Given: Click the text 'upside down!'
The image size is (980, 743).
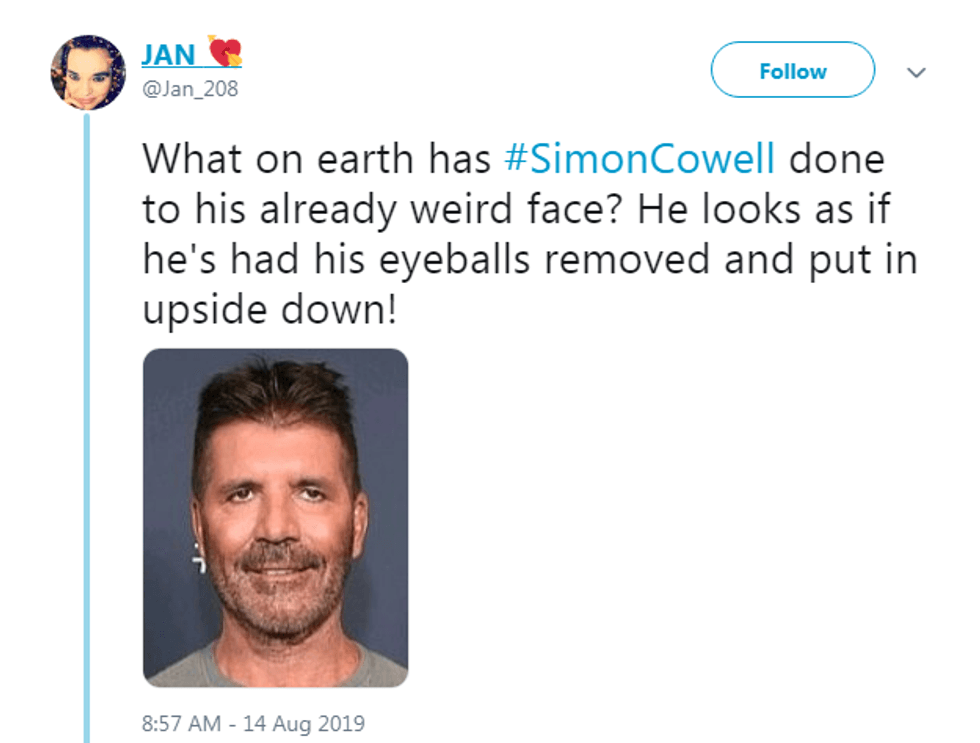Looking at the screenshot, I should pyautogui.click(x=270, y=311).
